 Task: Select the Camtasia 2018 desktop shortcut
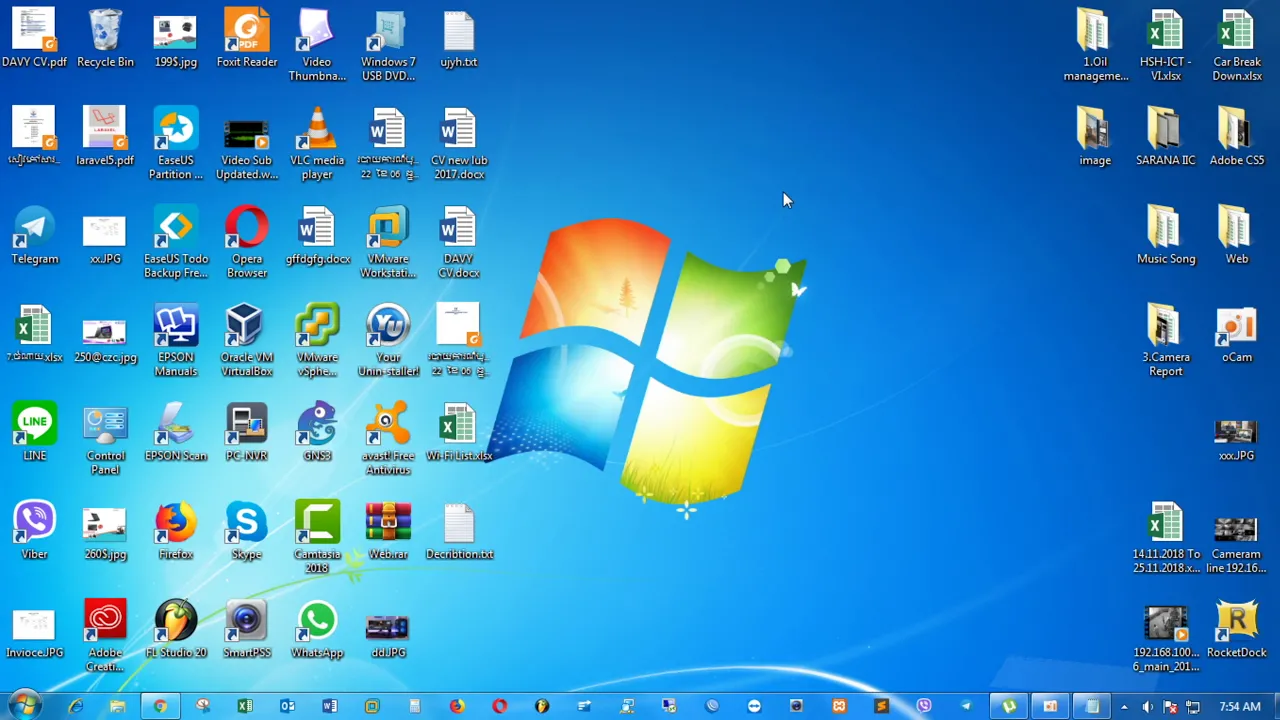click(x=317, y=537)
